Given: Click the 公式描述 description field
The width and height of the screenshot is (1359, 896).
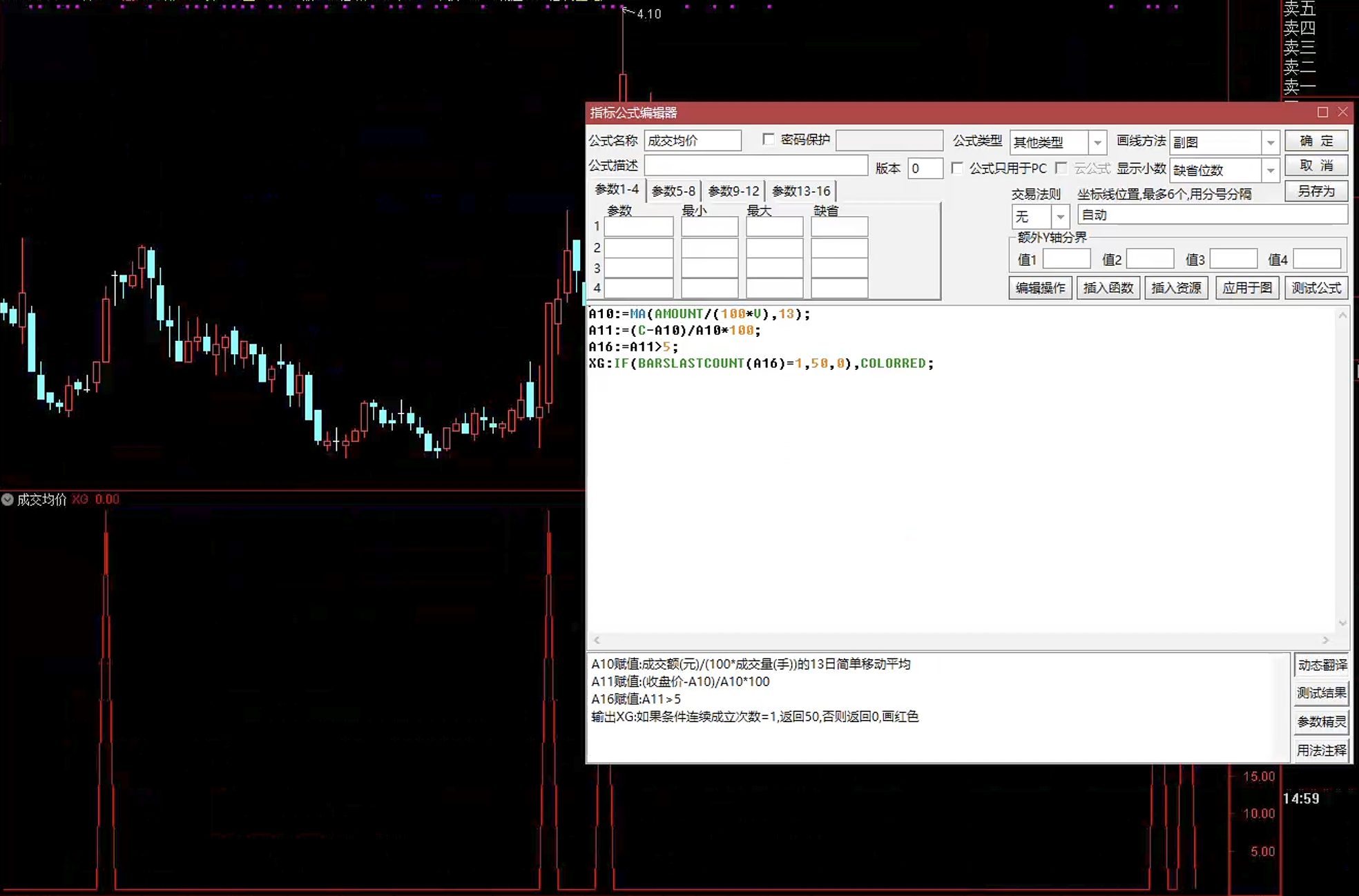Looking at the screenshot, I should coord(755,166).
